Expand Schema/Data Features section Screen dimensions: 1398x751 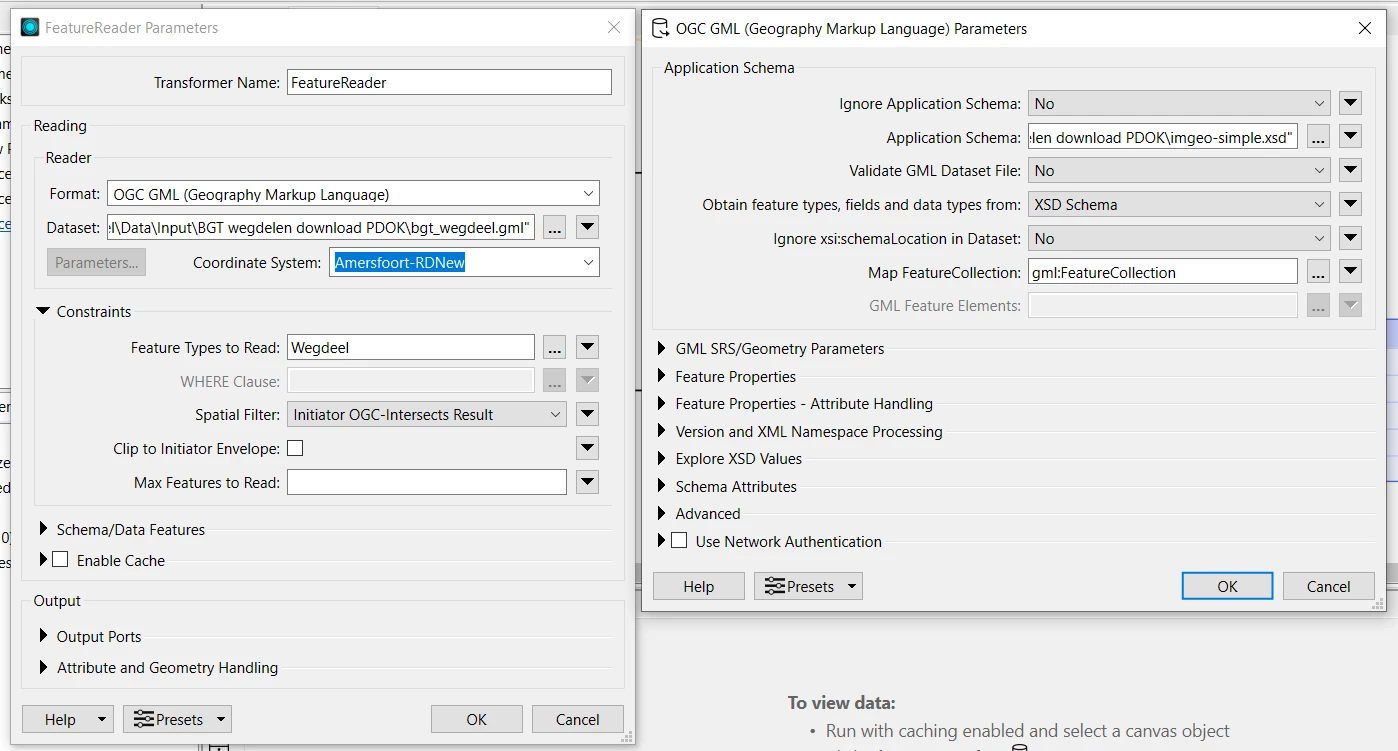[43, 529]
